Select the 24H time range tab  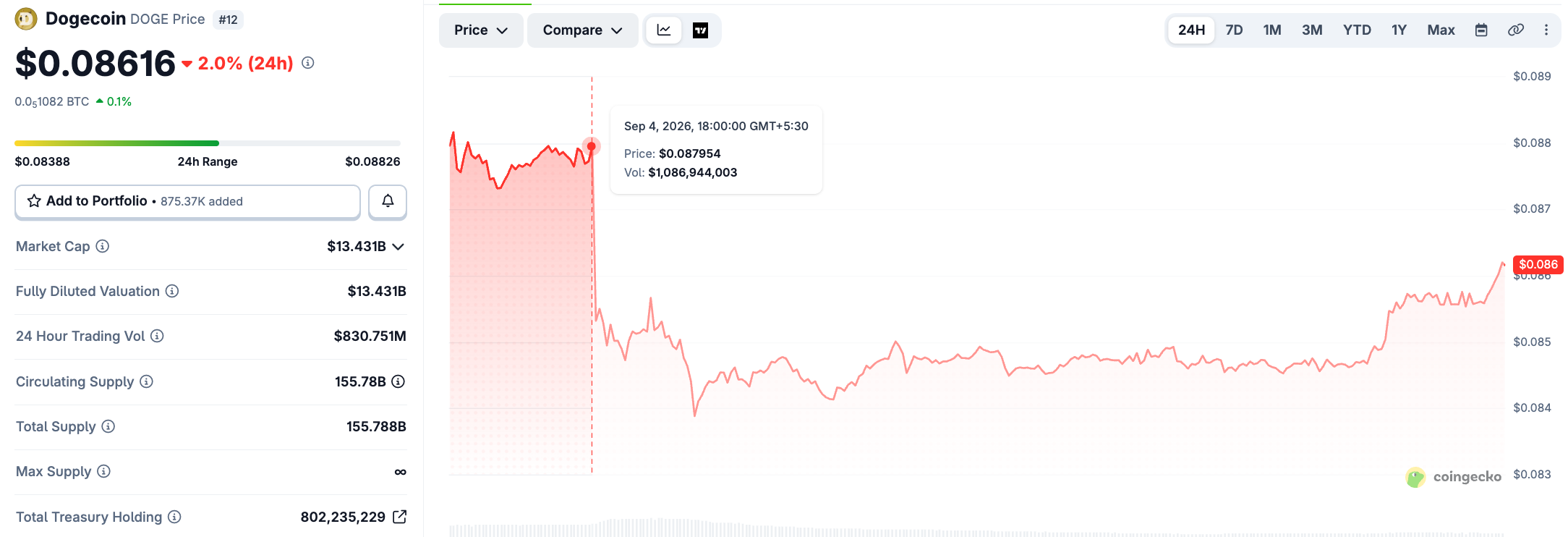(1191, 30)
